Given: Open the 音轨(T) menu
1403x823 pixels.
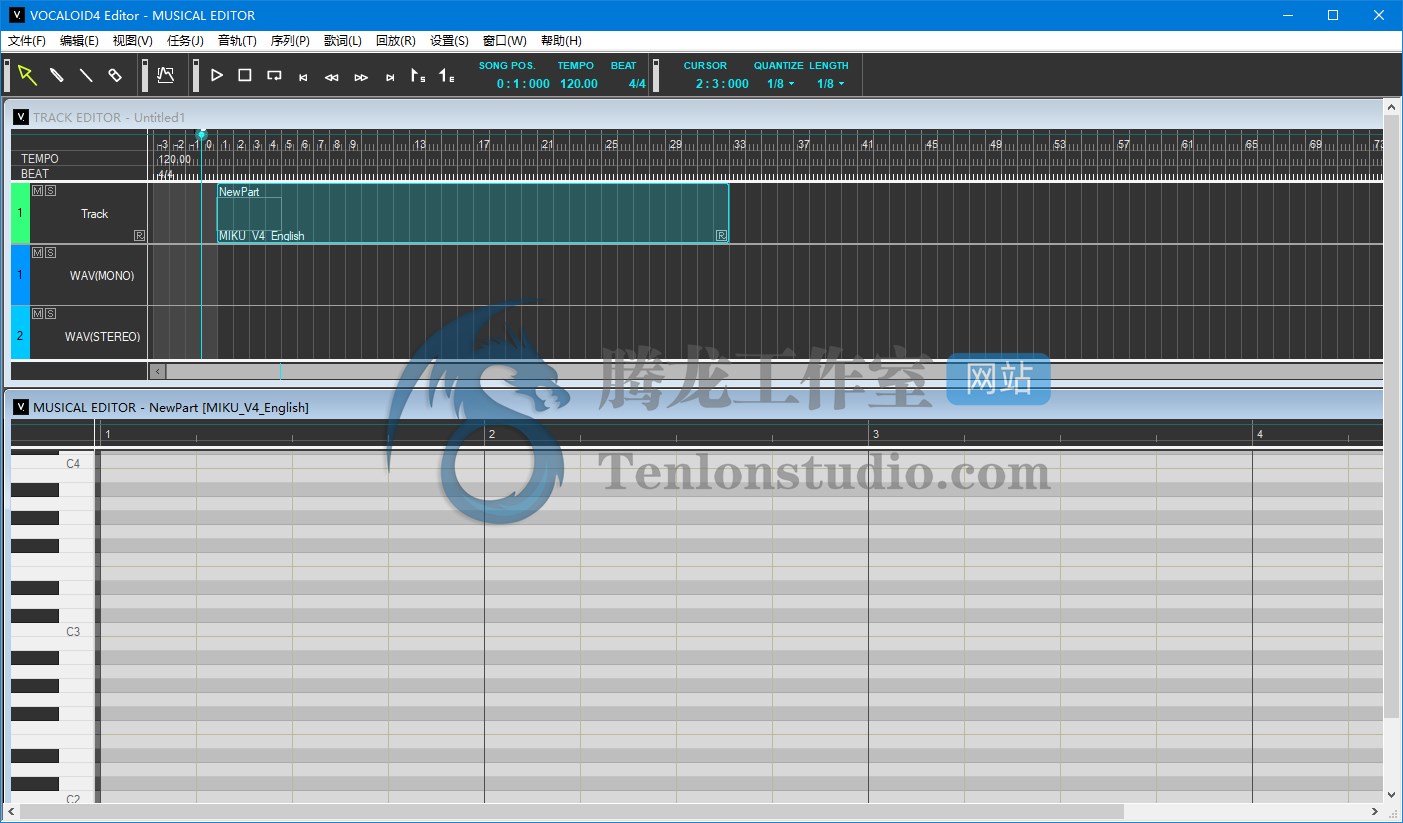Looking at the screenshot, I should (x=237, y=41).
